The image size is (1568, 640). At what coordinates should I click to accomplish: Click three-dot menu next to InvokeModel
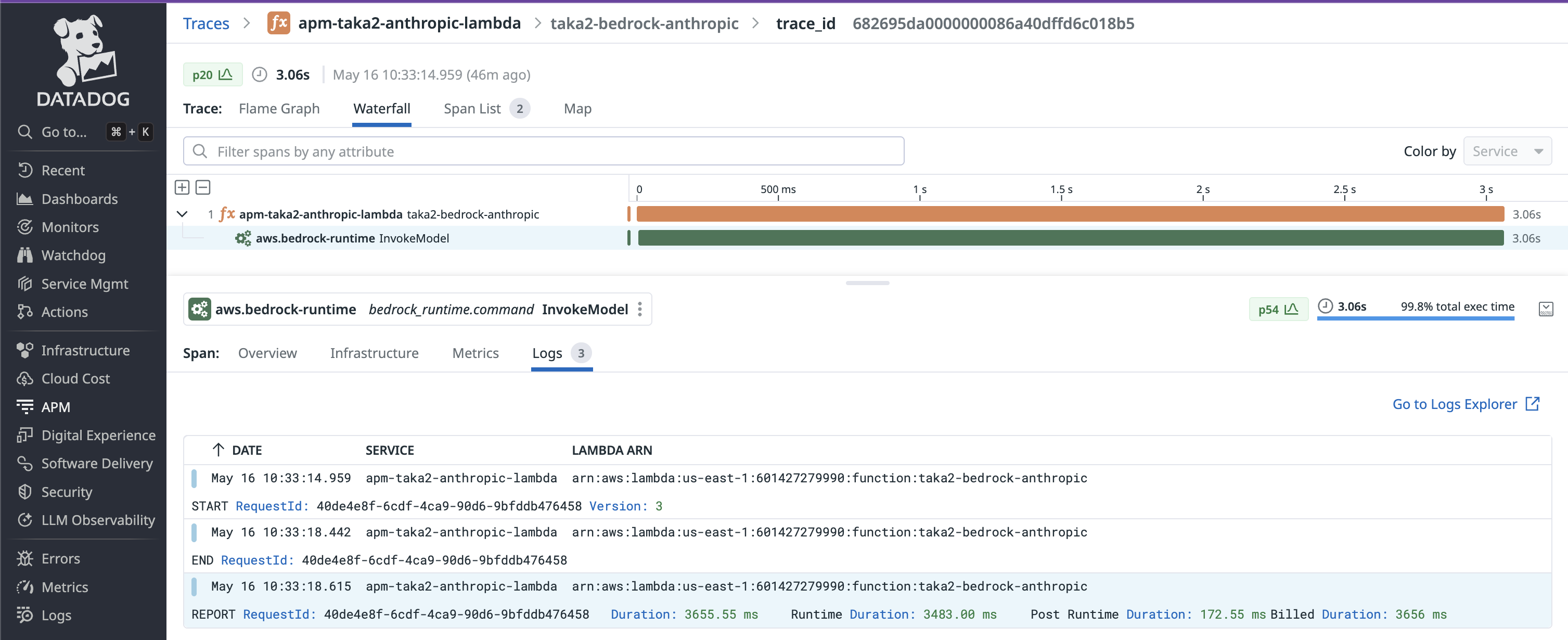coord(640,310)
